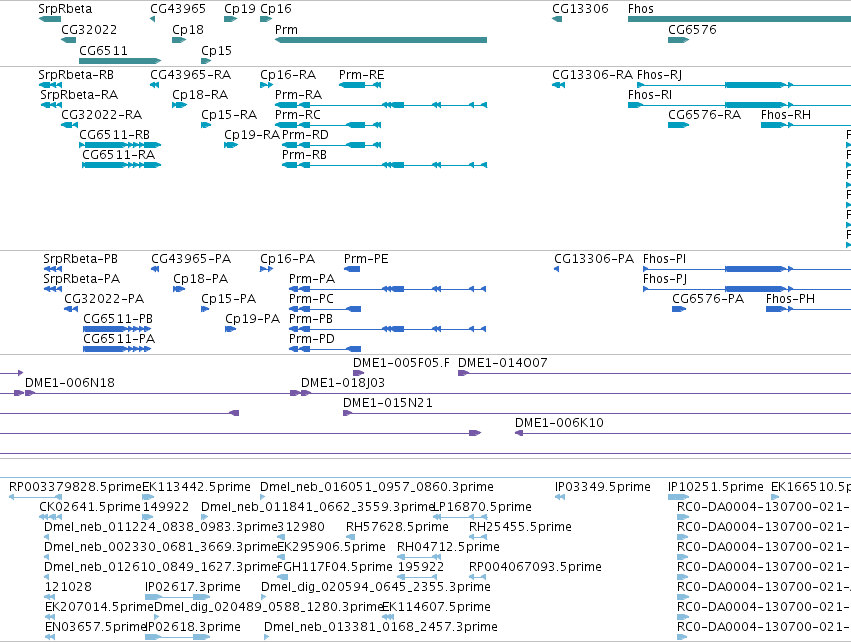This screenshot has width=851, height=642.
Task: Click transcript label 'Prm-RD'
Action: (x=305, y=135)
